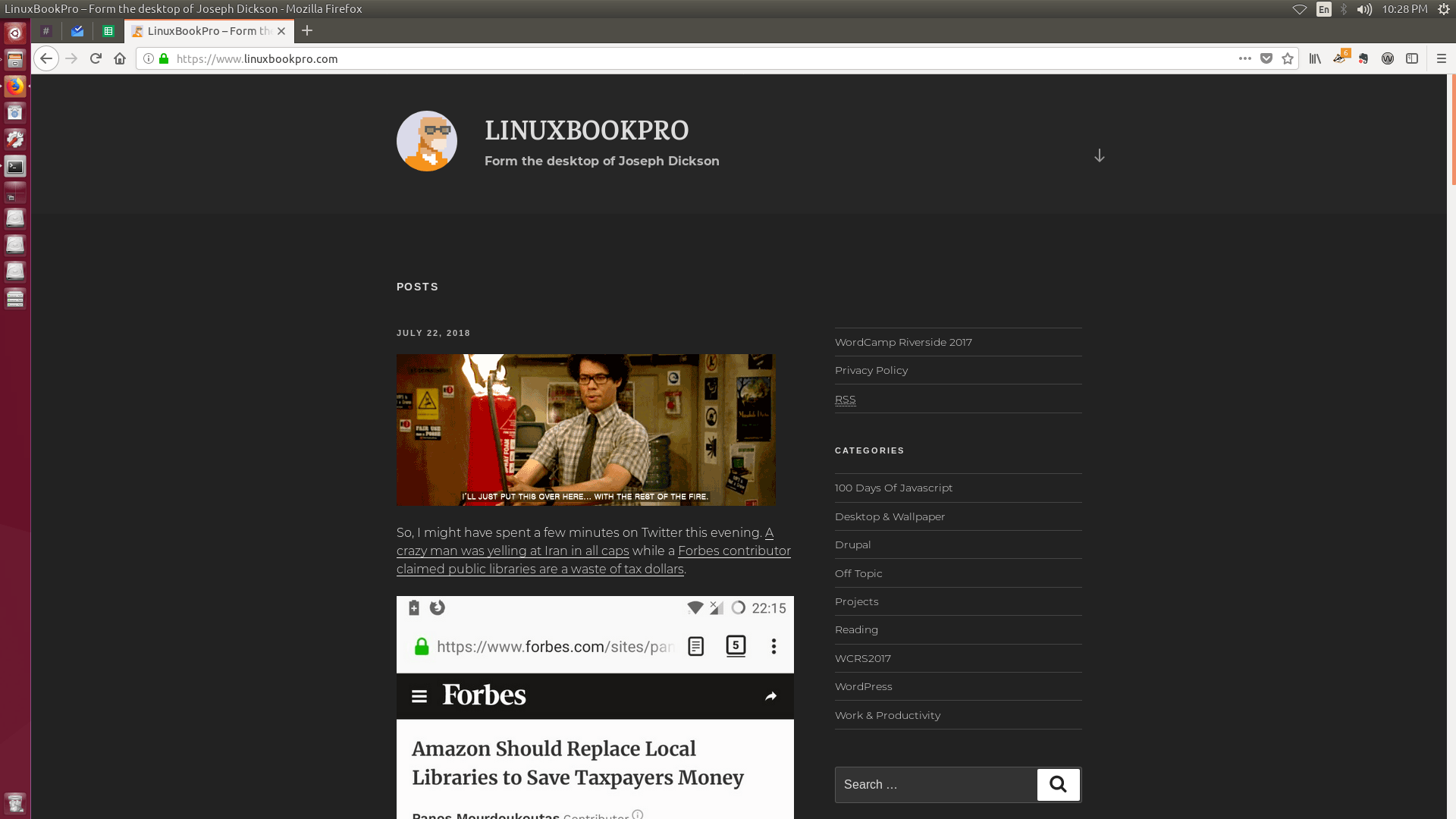Image resolution: width=1456 pixels, height=819 pixels.
Task: Bookmark this page with the star
Action: (1288, 58)
